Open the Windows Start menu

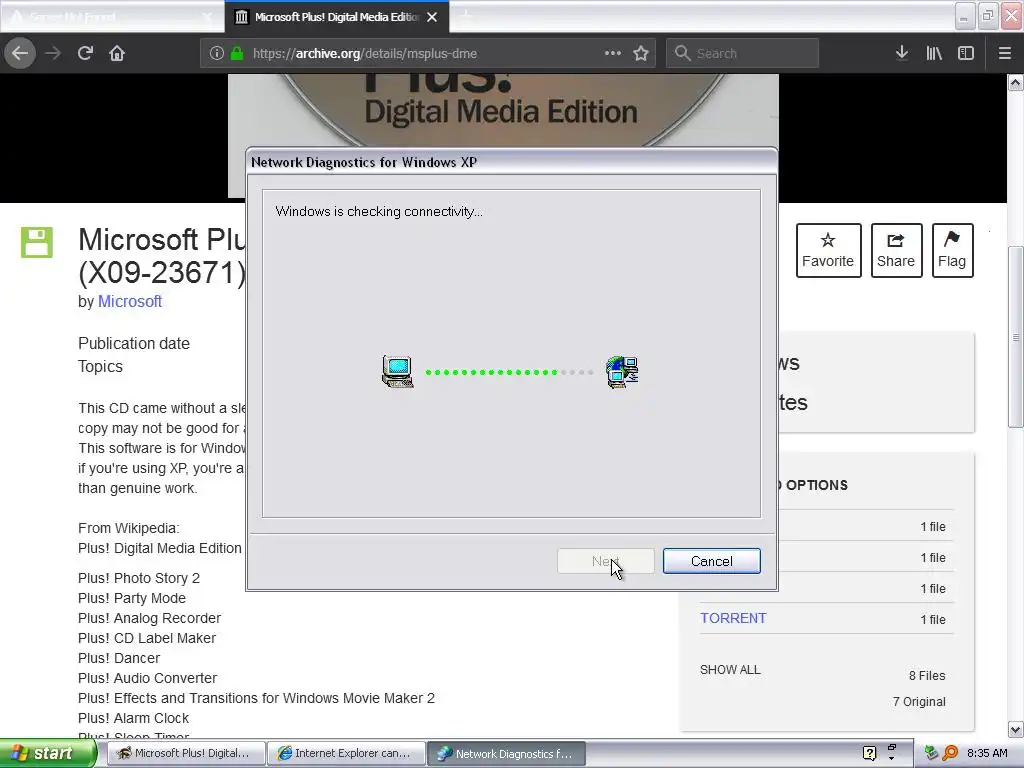(x=47, y=754)
